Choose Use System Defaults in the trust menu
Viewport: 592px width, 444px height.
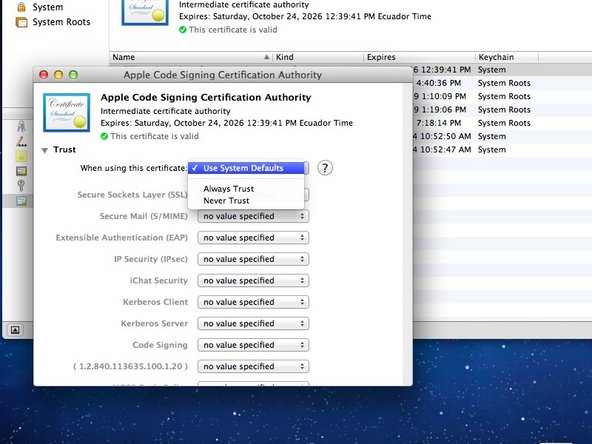(246, 168)
